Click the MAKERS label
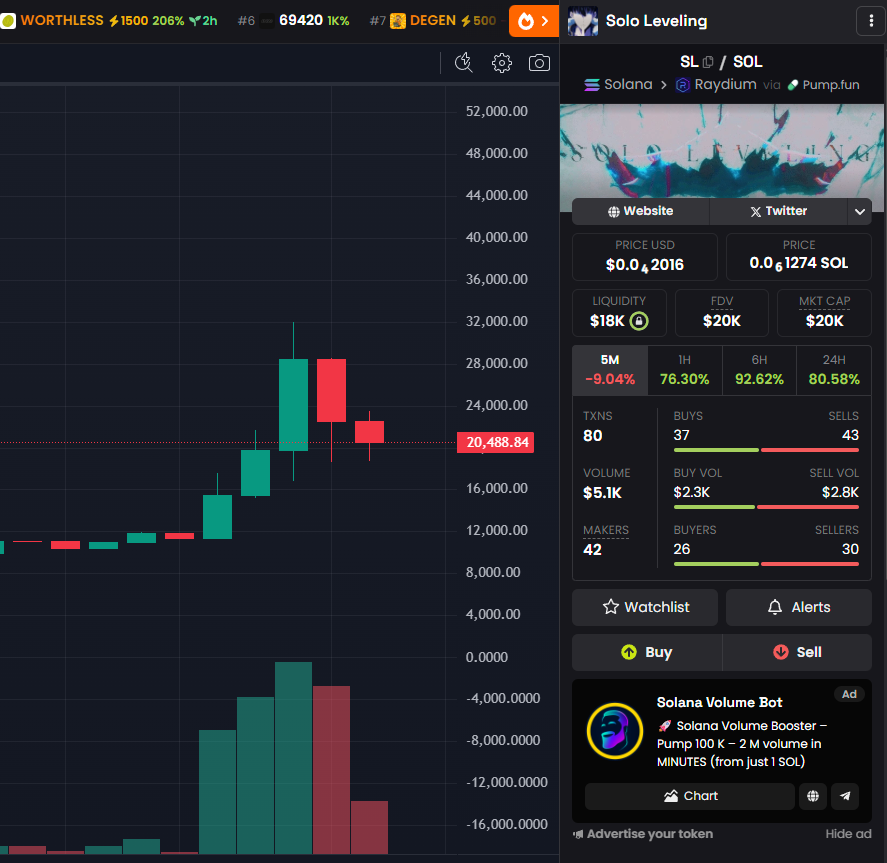 [x=606, y=530]
